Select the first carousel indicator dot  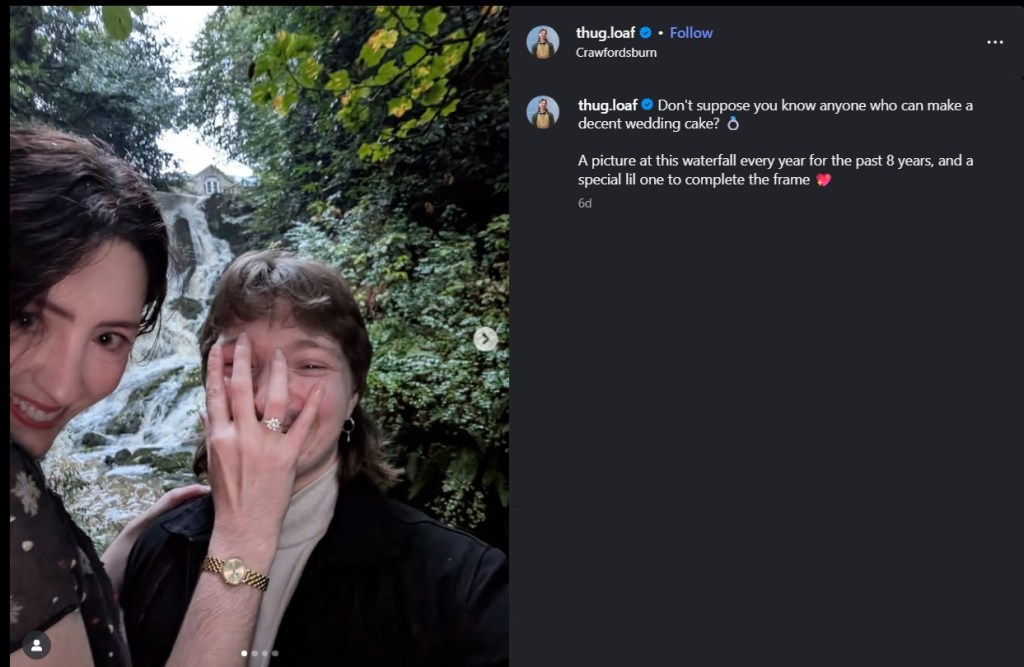click(x=244, y=653)
